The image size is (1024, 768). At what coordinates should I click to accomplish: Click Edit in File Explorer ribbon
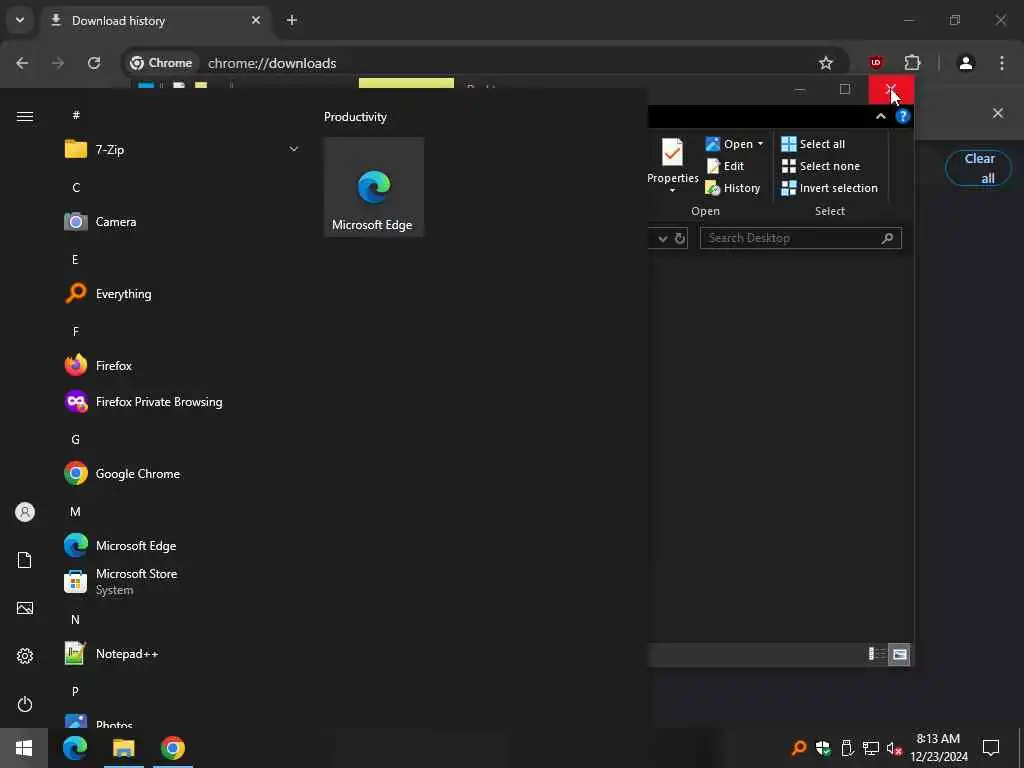pyautogui.click(x=726, y=166)
